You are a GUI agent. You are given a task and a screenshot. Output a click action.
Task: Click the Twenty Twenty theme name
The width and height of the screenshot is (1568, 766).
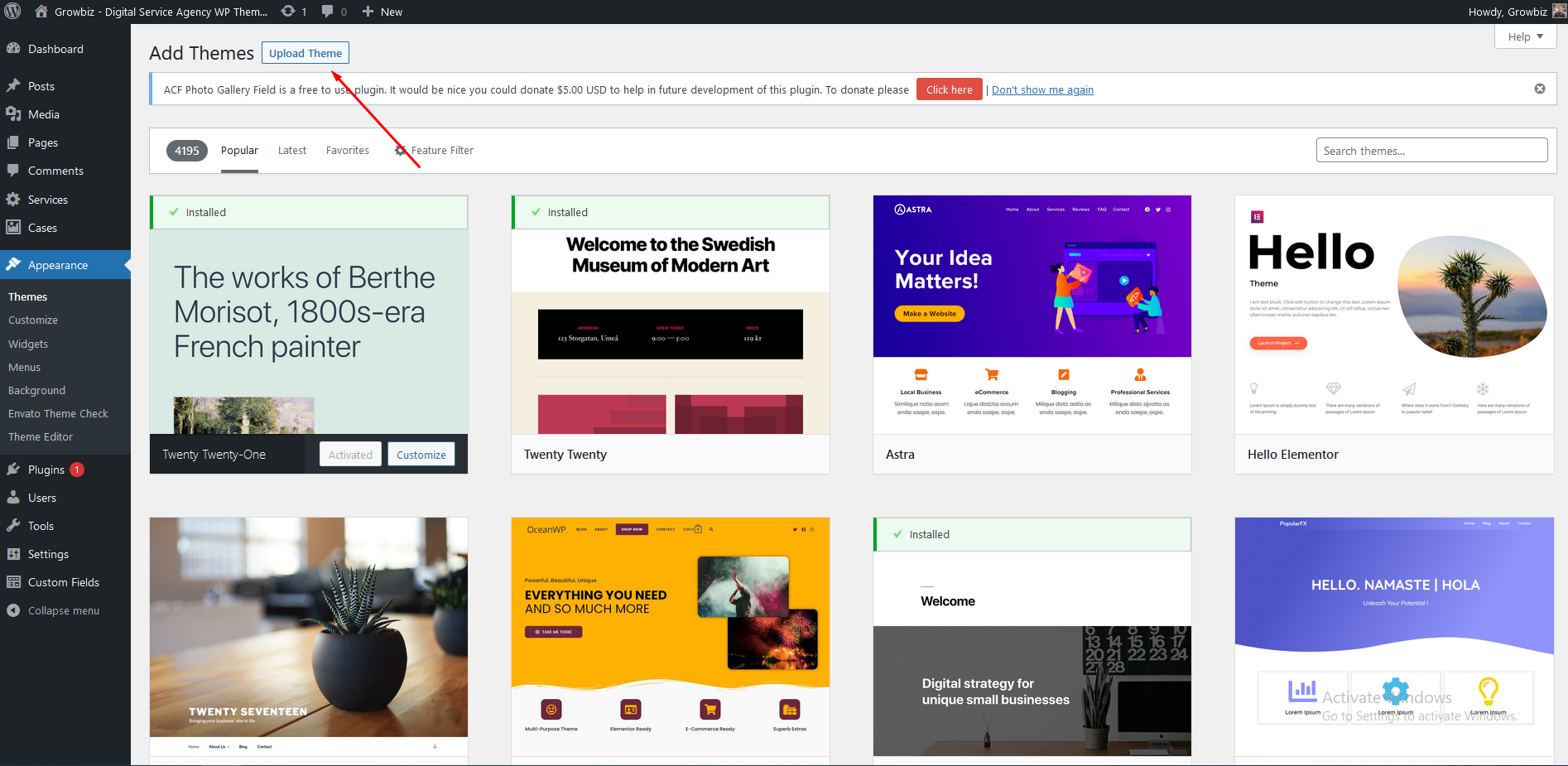point(565,454)
